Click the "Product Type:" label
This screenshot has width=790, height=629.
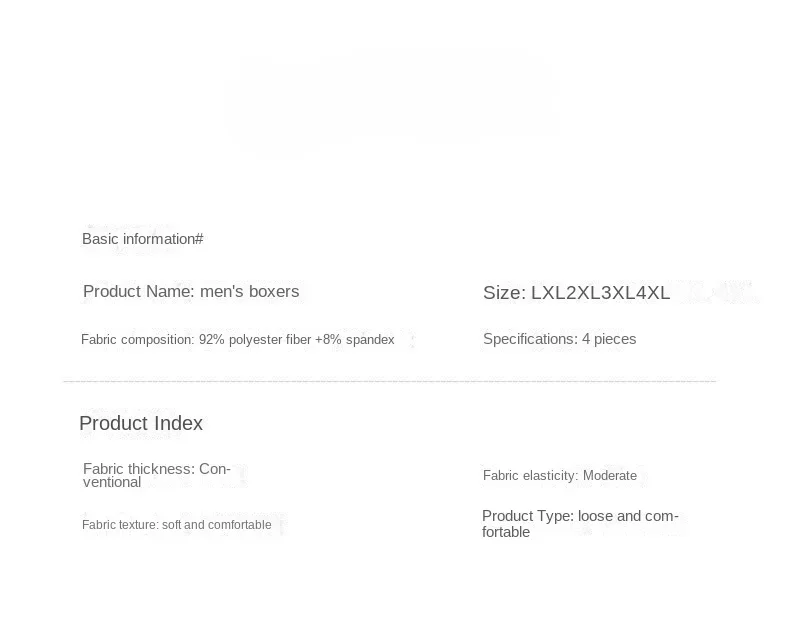click(x=528, y=517)
